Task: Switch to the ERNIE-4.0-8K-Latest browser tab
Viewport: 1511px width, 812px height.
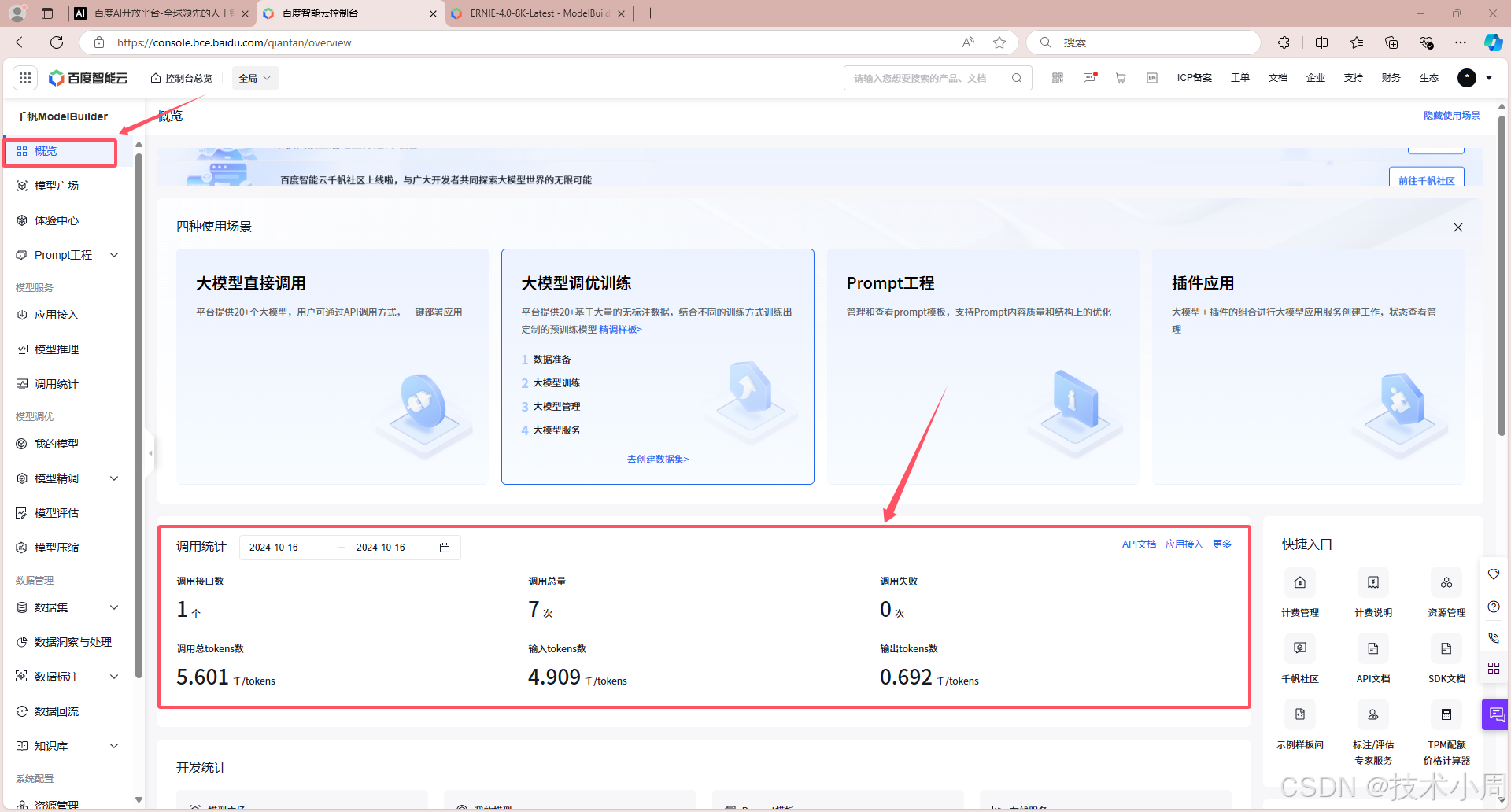Action: click(539, 13)
